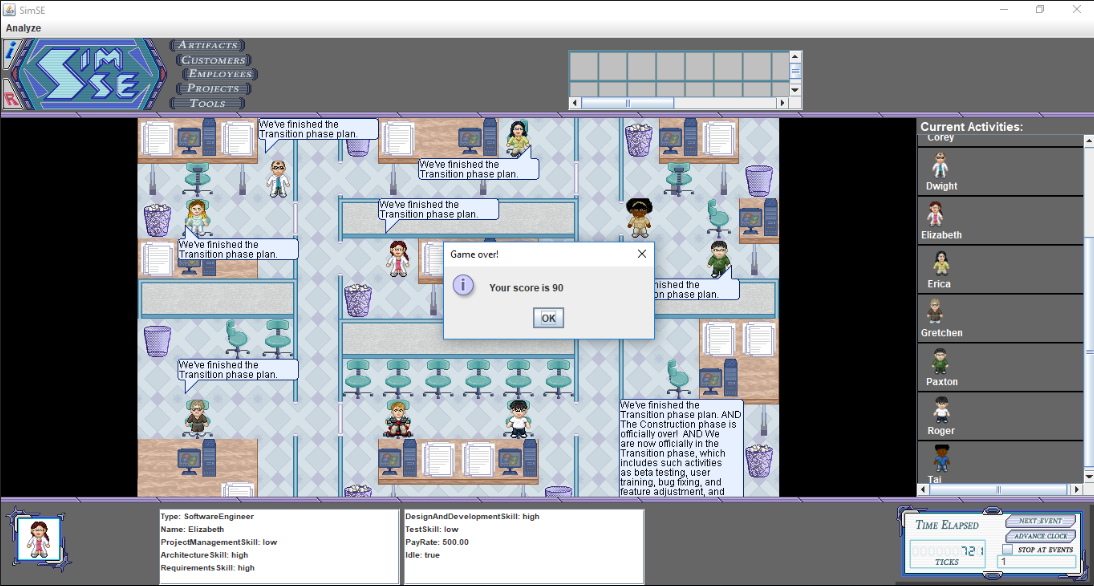
Task: Close the Game over dialog
Action: [641, 254]
